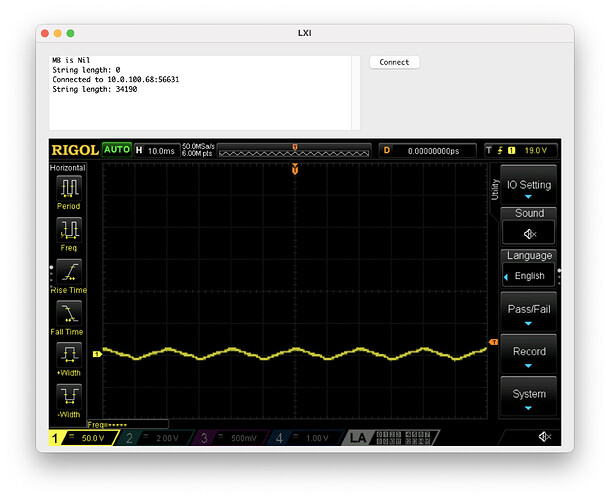The height and width of the screenshot is (500, 610).
Task: Click 'Connected to 10.0.100.68:56631' log line
Action: [116, 79]
